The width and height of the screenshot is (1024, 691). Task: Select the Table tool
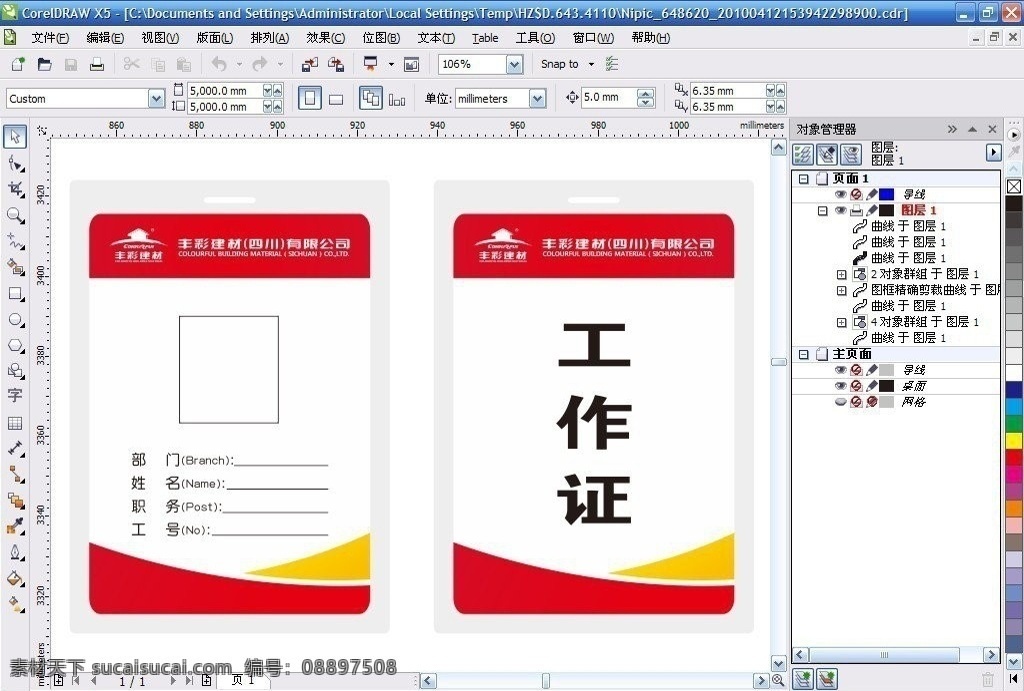[15, 423]
